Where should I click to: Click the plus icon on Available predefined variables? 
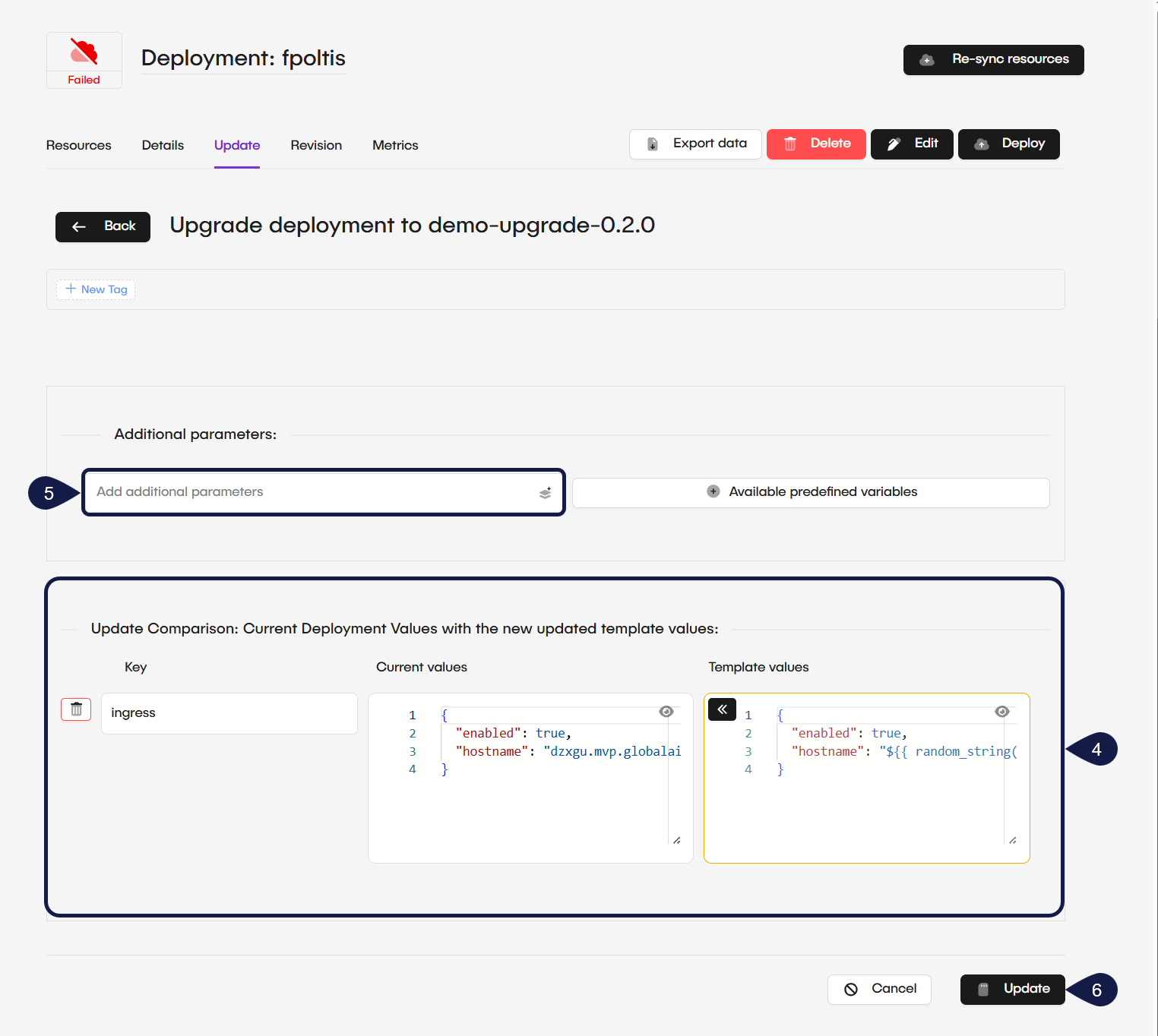tap(713, 491)
